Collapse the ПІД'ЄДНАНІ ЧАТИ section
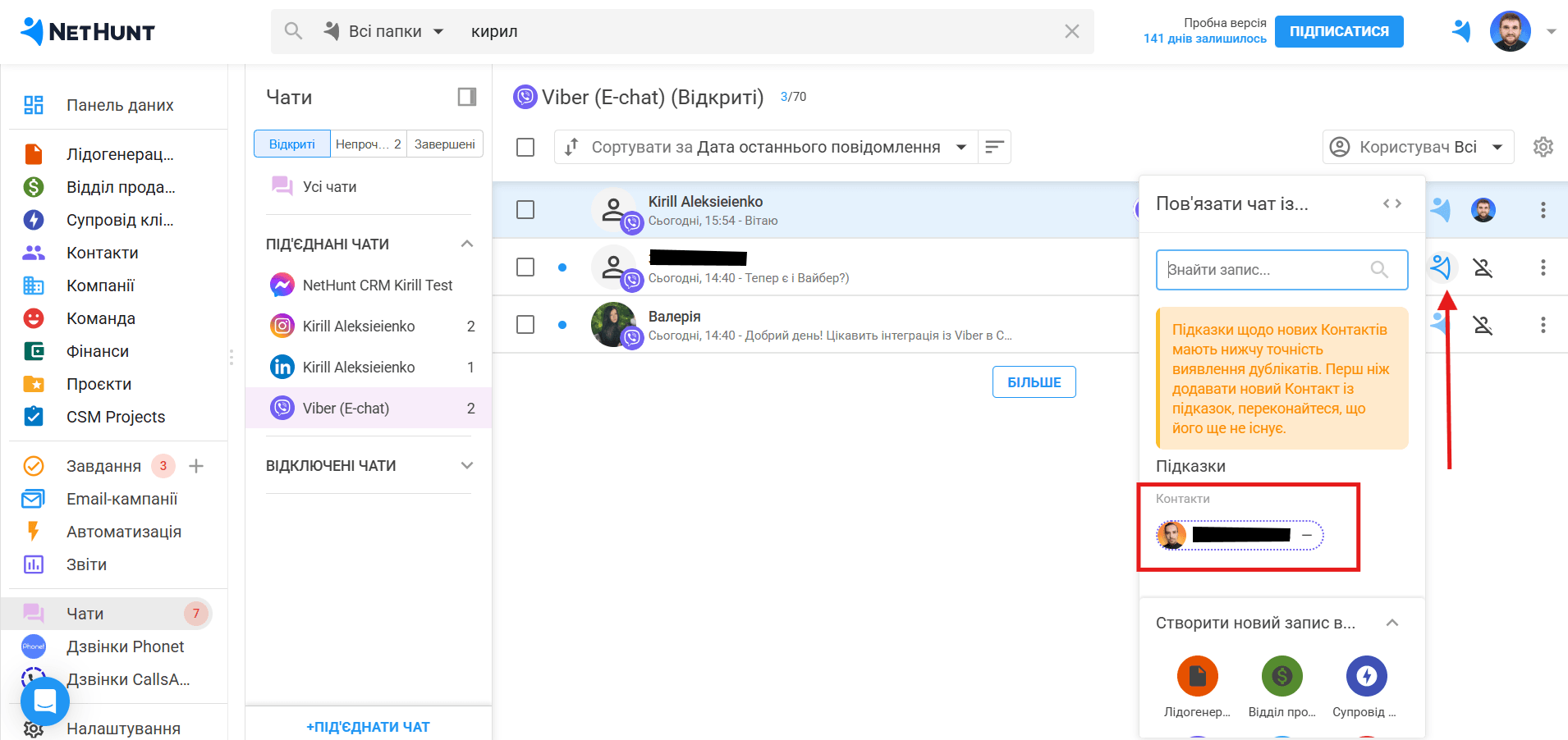Viewport: 1568px width, 740px height. click(x=467, y=244)
